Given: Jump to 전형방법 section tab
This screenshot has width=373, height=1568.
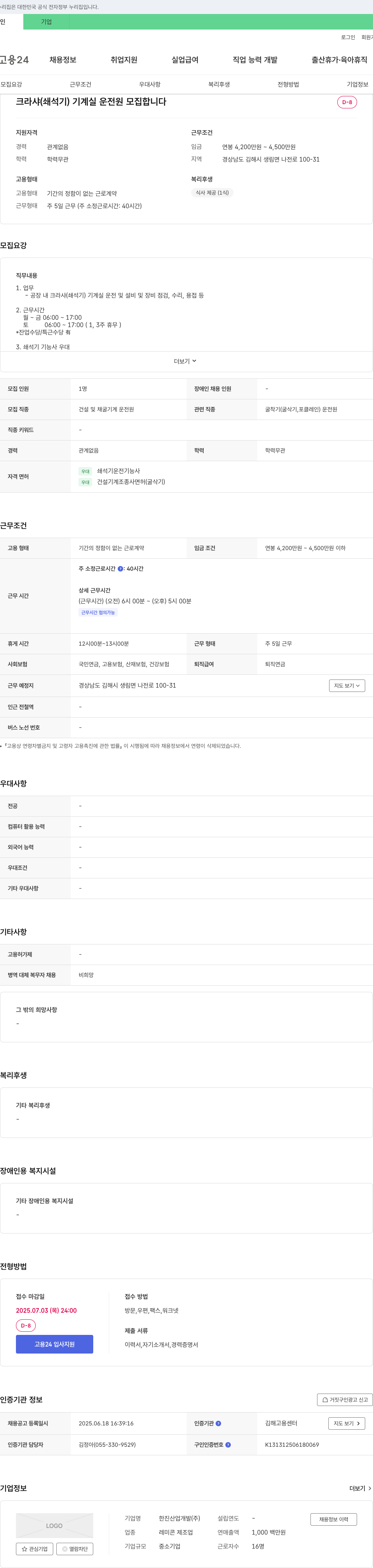Looking at the screenshot, I should pyautogui.click(x=288, y=85).
